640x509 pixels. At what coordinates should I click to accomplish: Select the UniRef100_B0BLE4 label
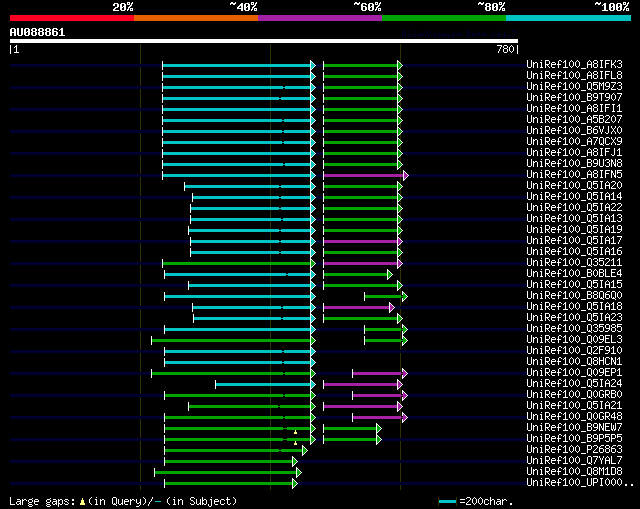pyautogui.click(x=574, y=274)
